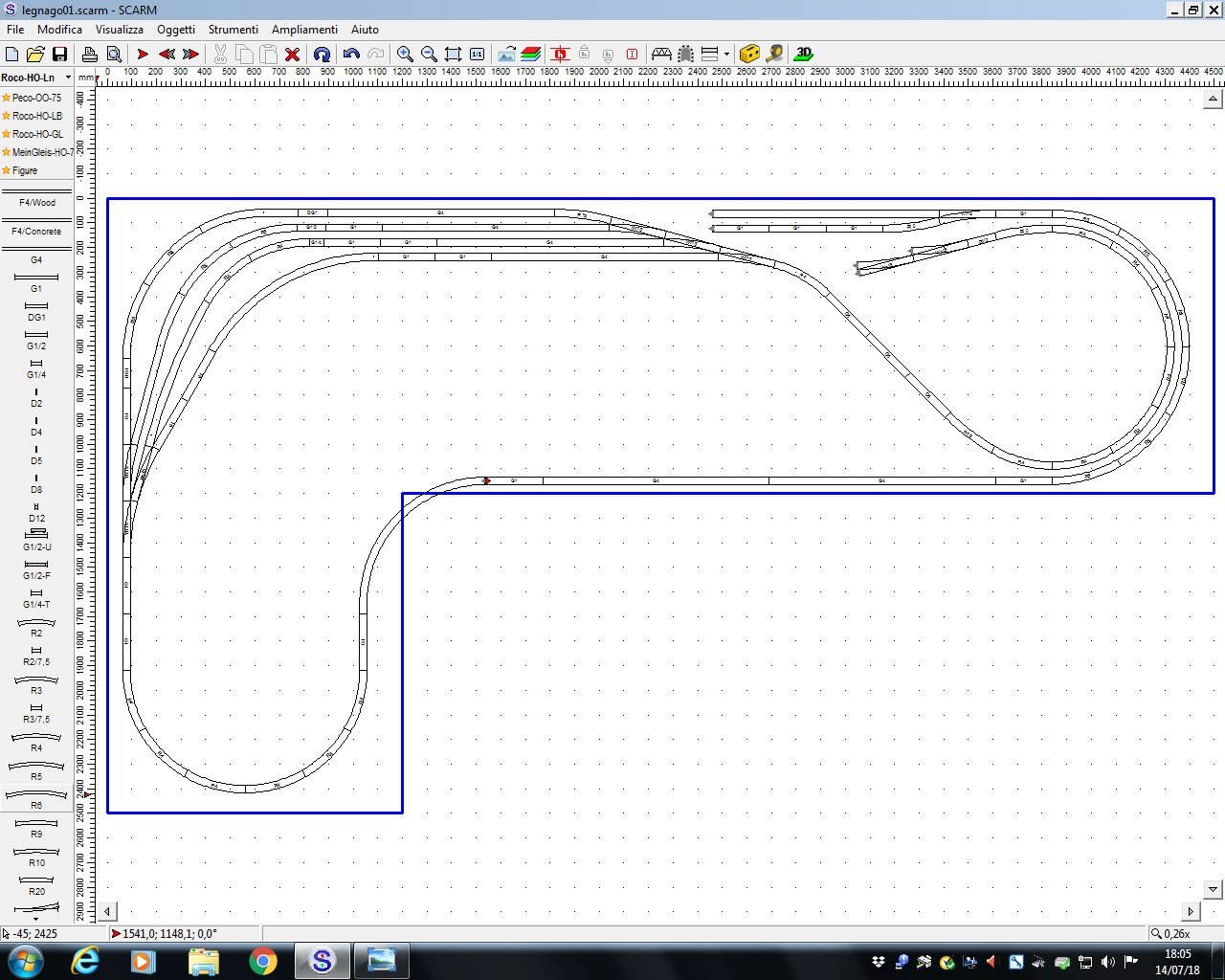Open the Print preview tool
The width and height of the screenshot is (1225, 980).
click(114, 55)
